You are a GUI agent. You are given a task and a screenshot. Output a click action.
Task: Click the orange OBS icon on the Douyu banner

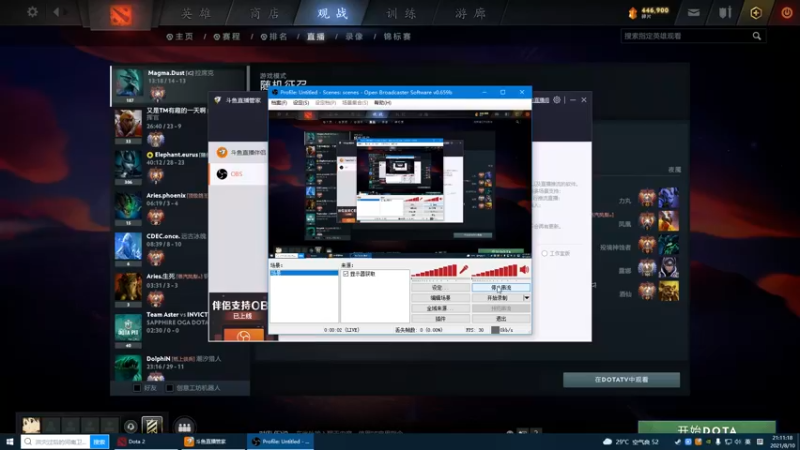tap(244, 335)
